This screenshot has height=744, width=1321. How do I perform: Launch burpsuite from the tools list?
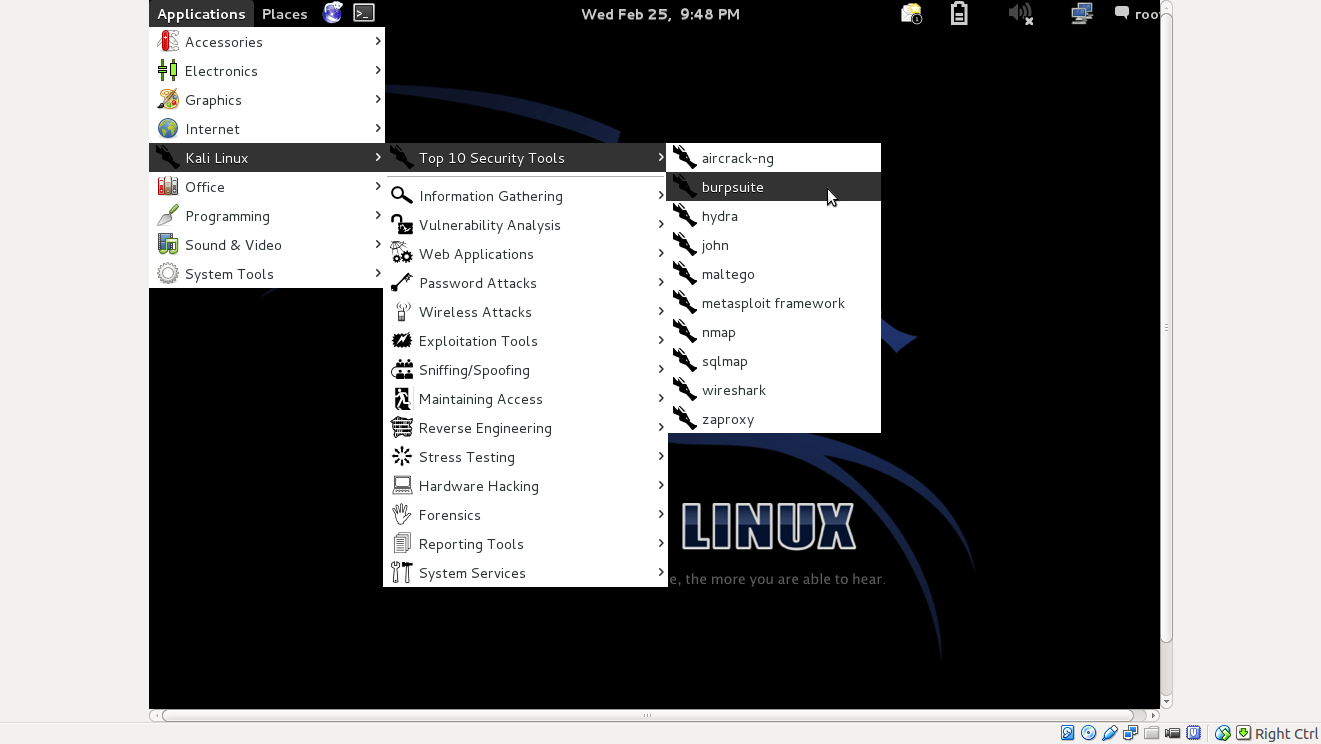click(x=774, y=187)
